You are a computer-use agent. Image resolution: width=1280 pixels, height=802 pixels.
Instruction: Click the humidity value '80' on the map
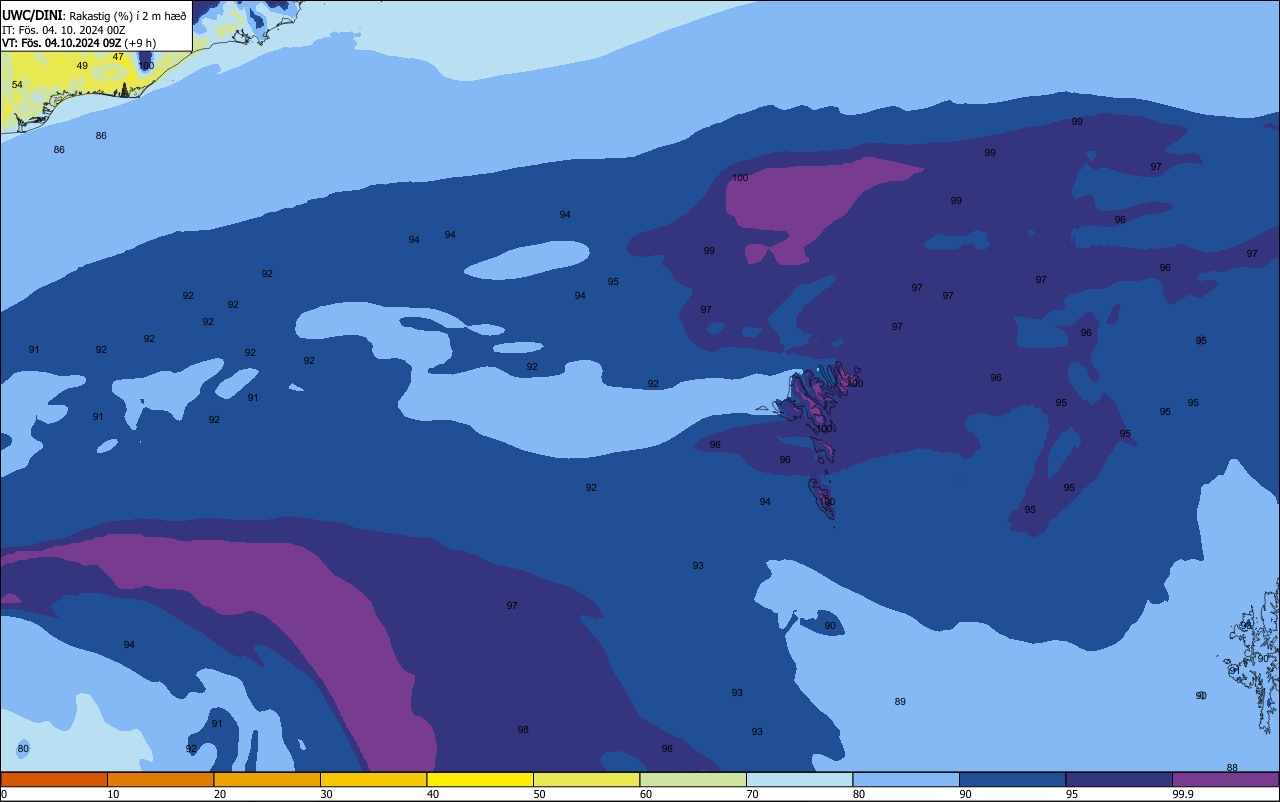coord(23,749)
